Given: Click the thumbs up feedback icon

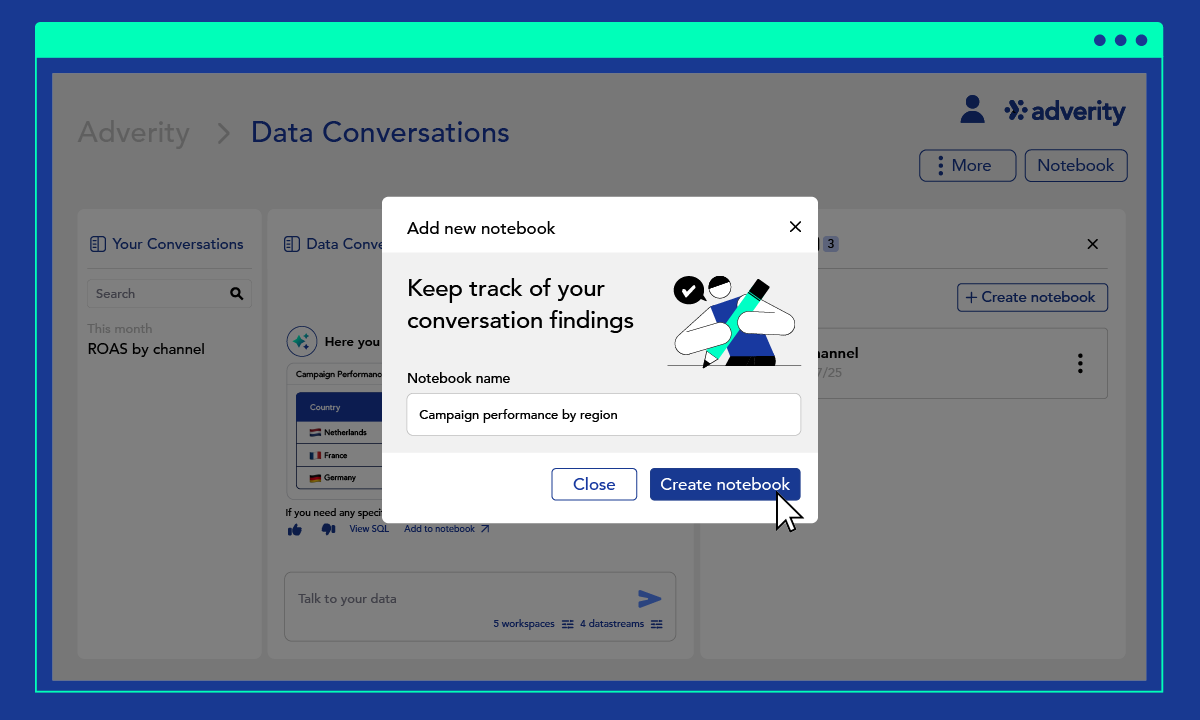Looking at the screenshot, I should 295,529.
